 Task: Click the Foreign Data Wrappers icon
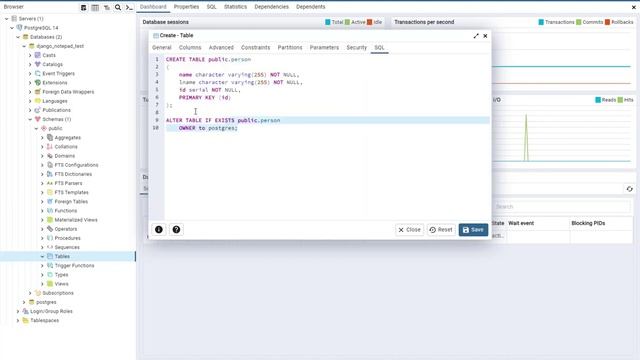pyautogui.click(x=38, y=92)
